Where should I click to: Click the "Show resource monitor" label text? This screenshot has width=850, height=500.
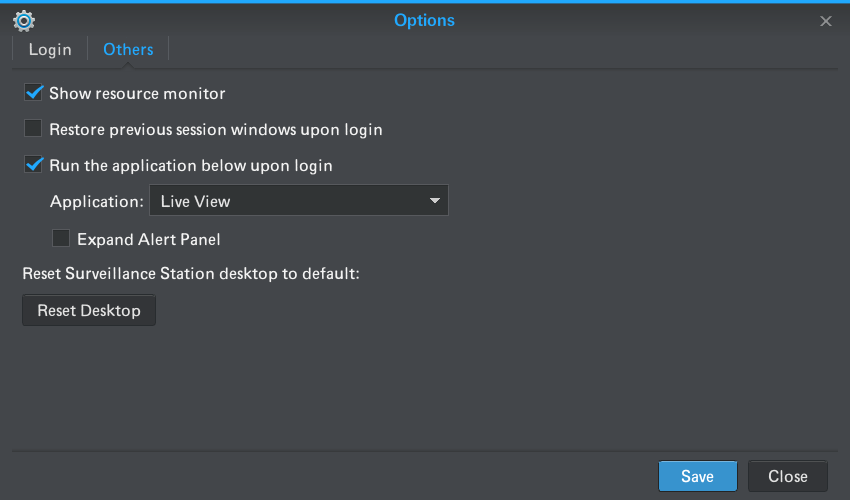[x=137, y=93]
